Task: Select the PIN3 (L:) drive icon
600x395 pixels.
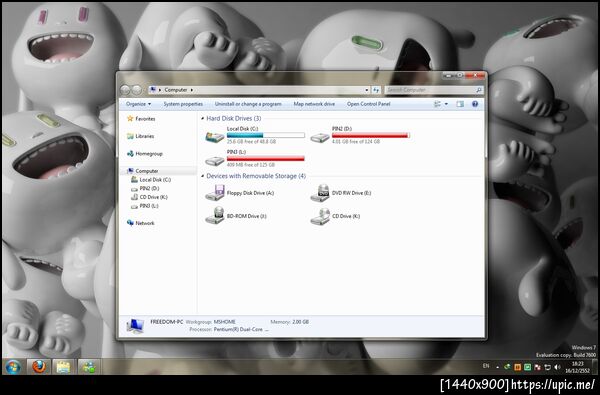Action: [x=215, y=160]
